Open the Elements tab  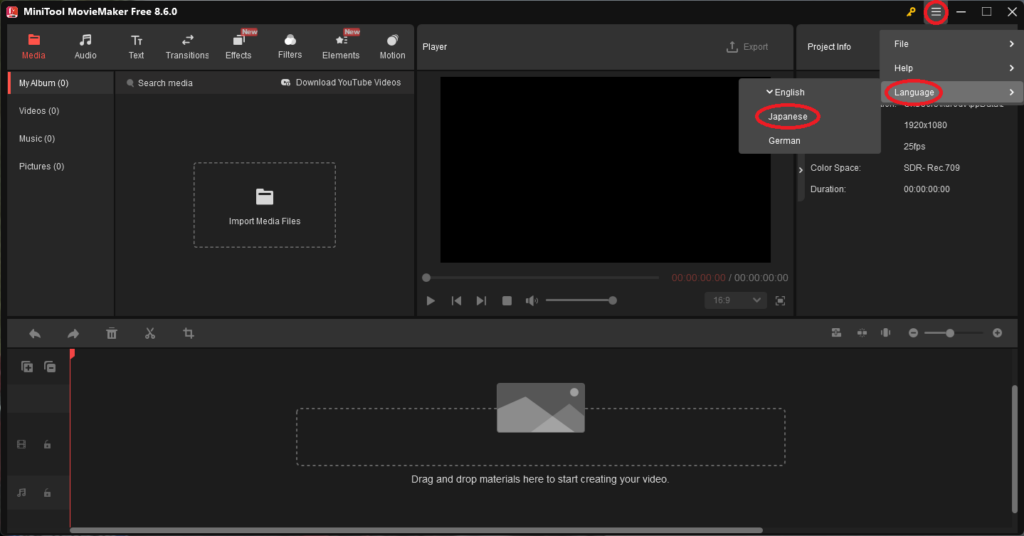pyautogui.click(x=341, y=47)
